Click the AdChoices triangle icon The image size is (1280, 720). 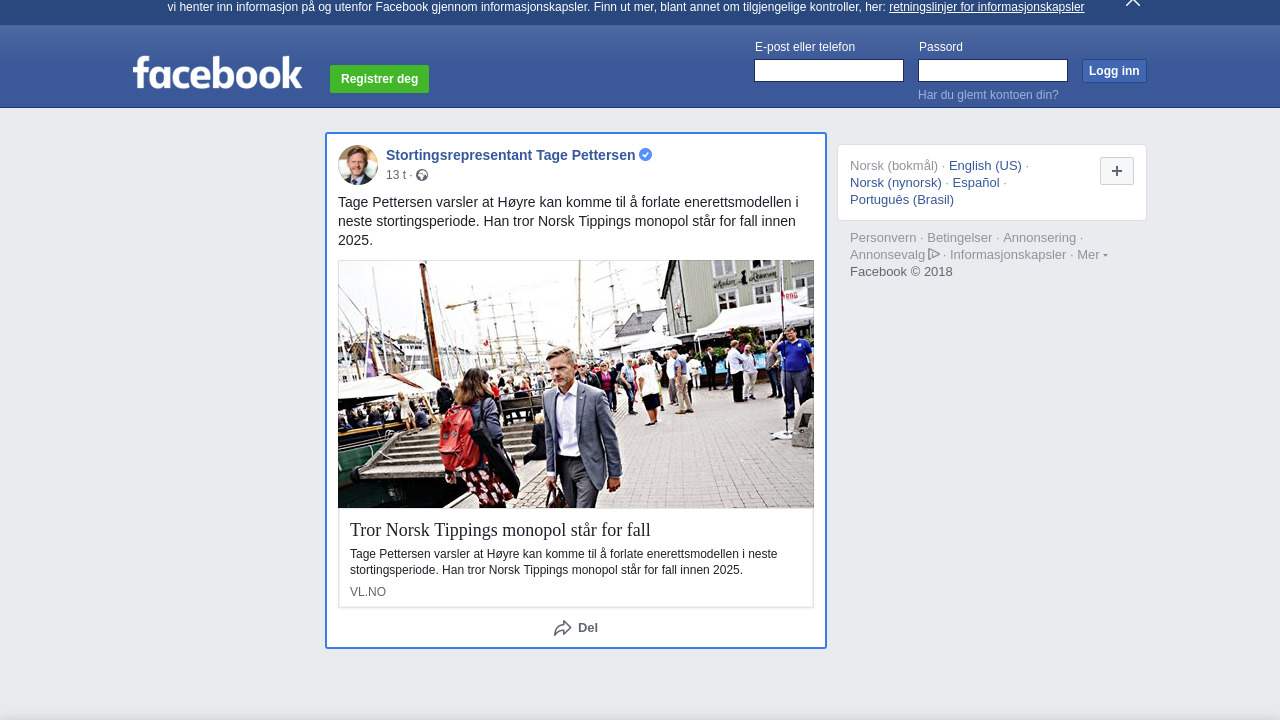pos(934,254)
